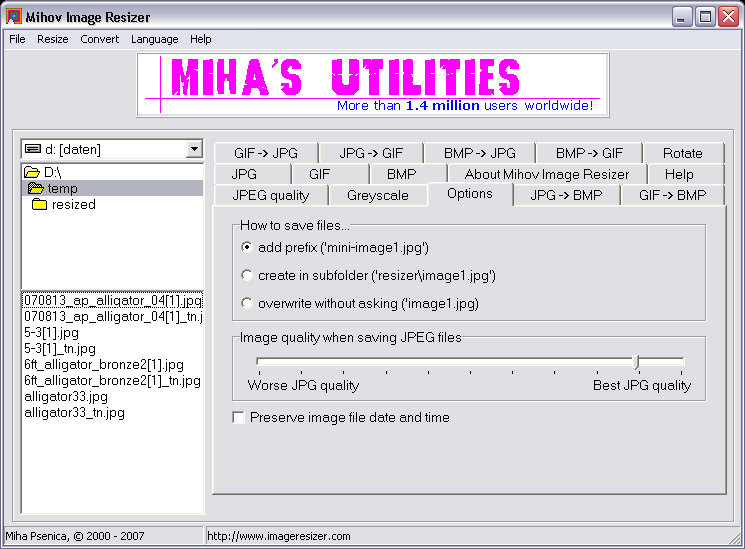Click the Mihov Image Resizer title bar icon

14,17
